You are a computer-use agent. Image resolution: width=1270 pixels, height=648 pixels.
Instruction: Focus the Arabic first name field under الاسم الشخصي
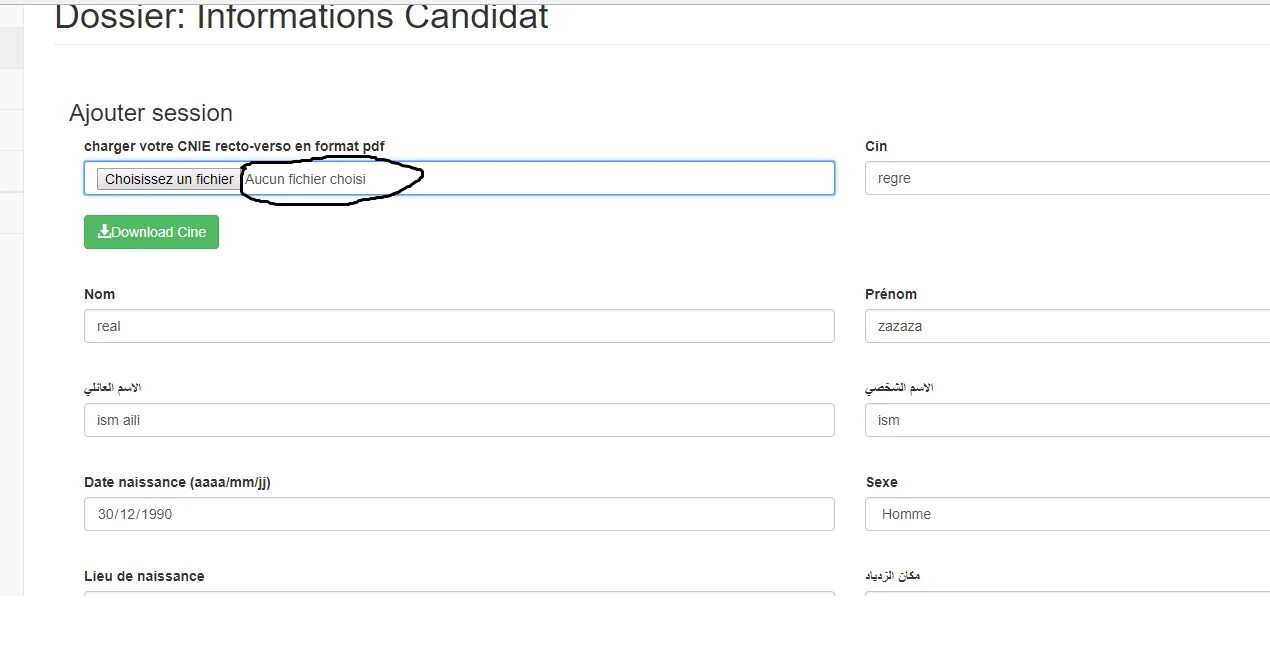coord(1066,420)
